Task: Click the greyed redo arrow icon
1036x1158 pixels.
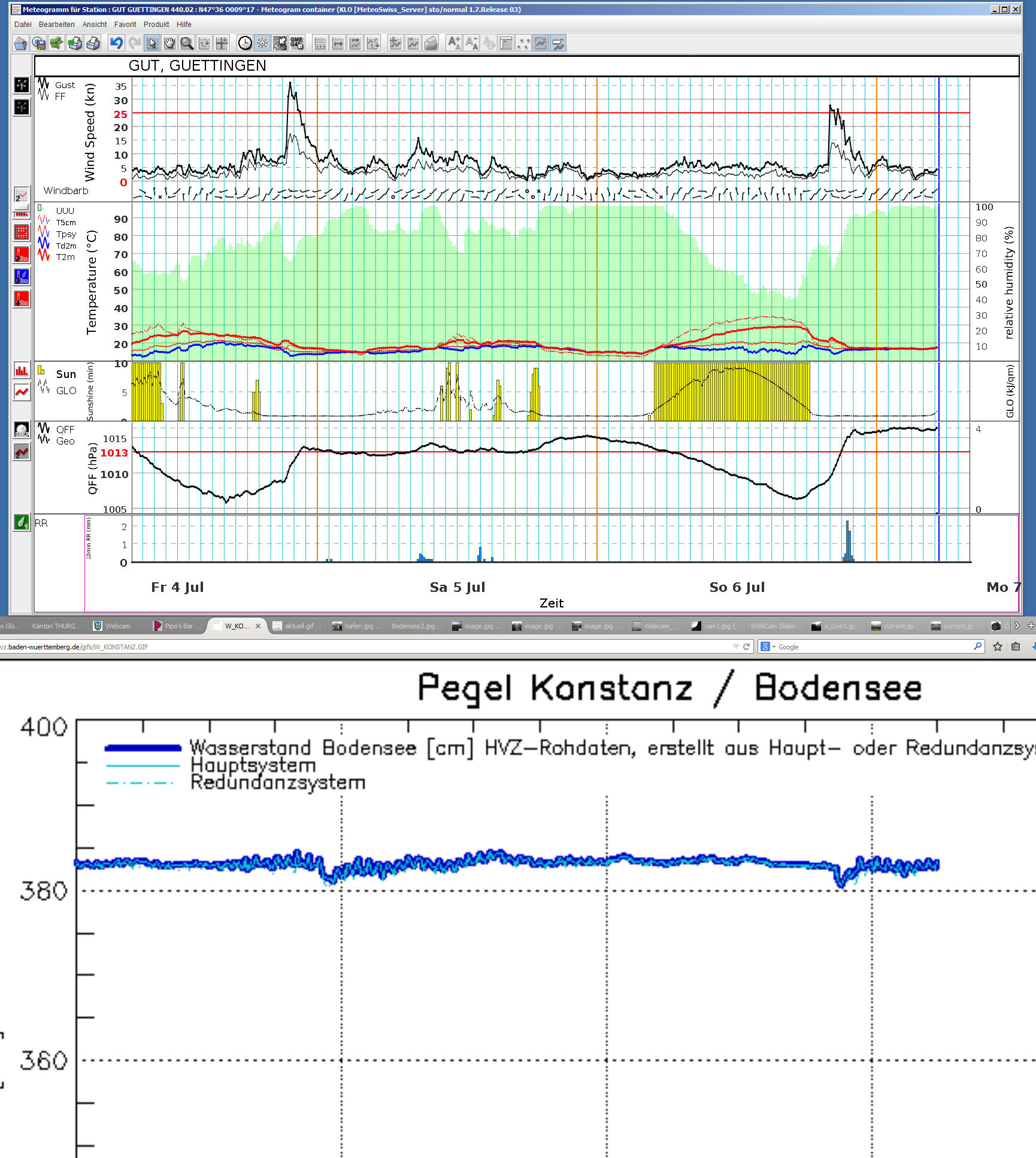Action: click(x=134, y=43)
